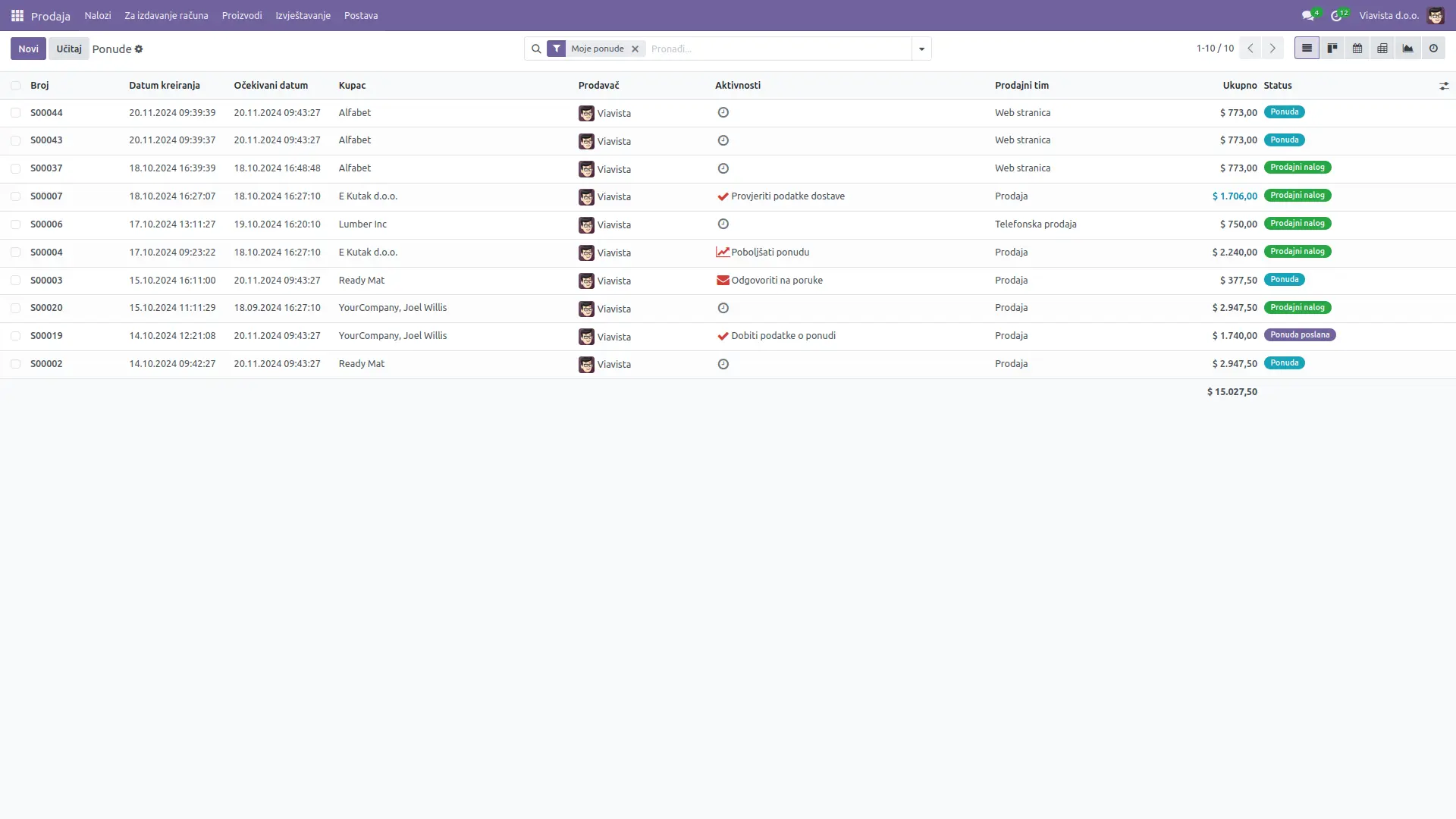1456x819 pixels.
Task: Select all quotations via header checkbox
Action: 16,86
